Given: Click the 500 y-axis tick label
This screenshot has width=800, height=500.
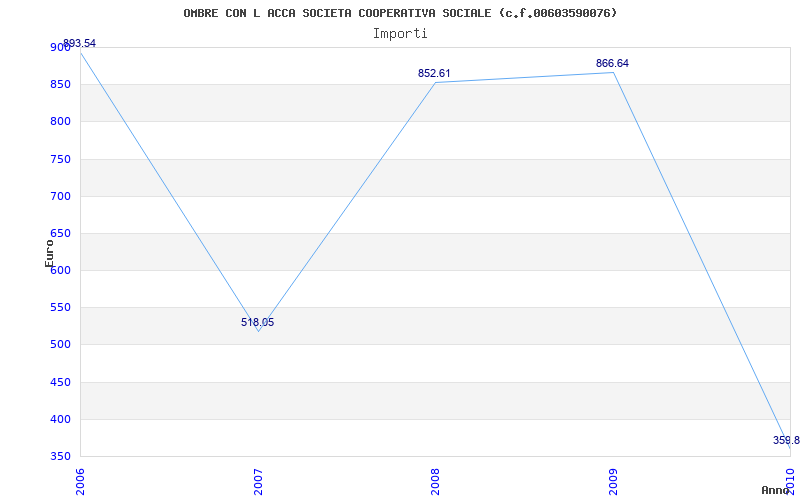Looking at the screenshot, I should pyautogui.click(x=59, y=345).
